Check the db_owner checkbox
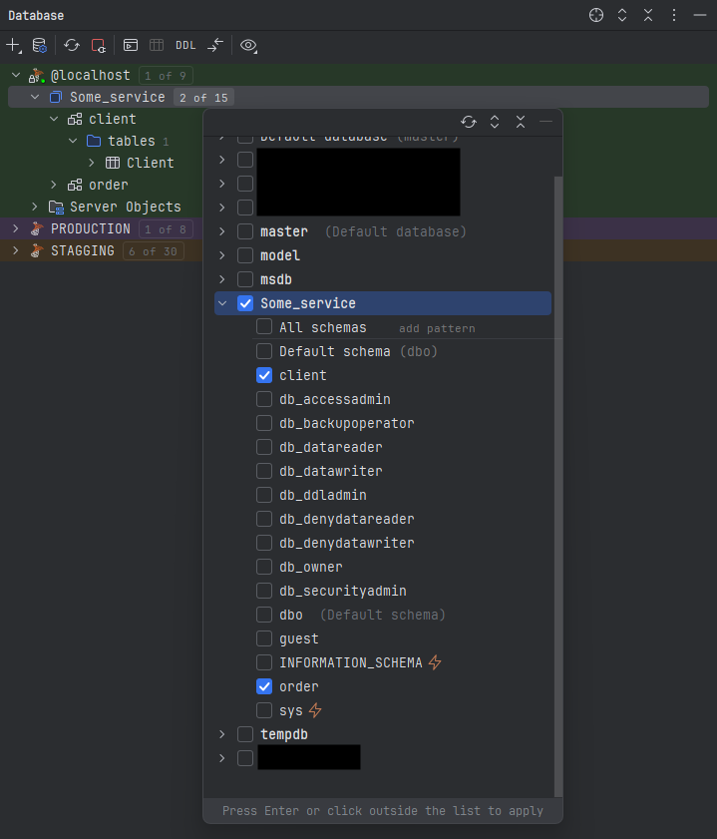 pyautogui.click(x=264, y=567)
